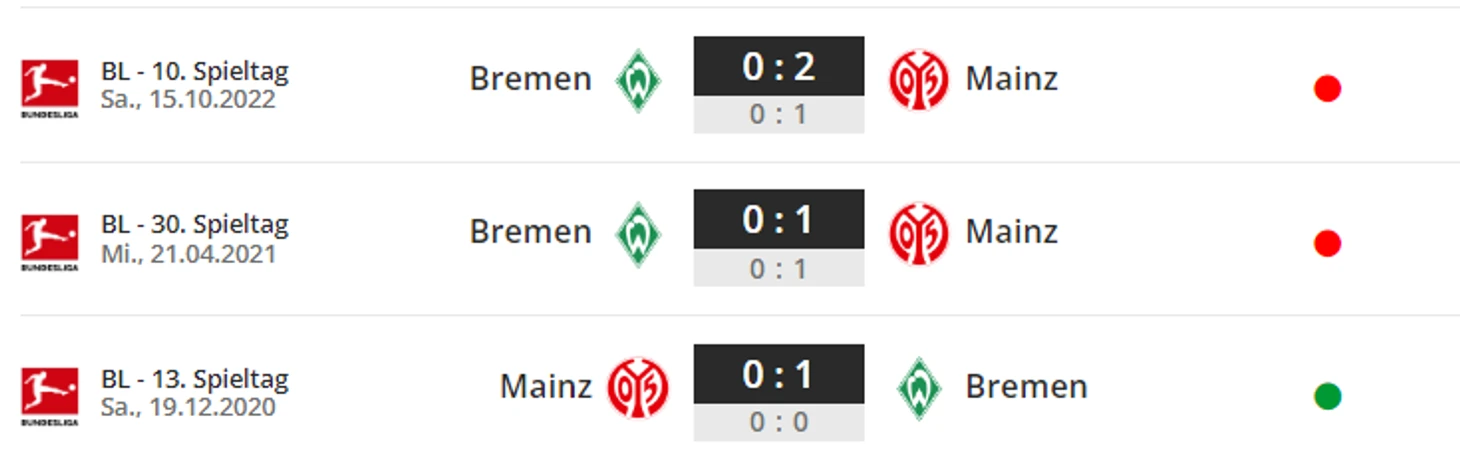Select Mainz home team name in 2020 match
This screenshot has height=455, width=1460.
(546, 387)
